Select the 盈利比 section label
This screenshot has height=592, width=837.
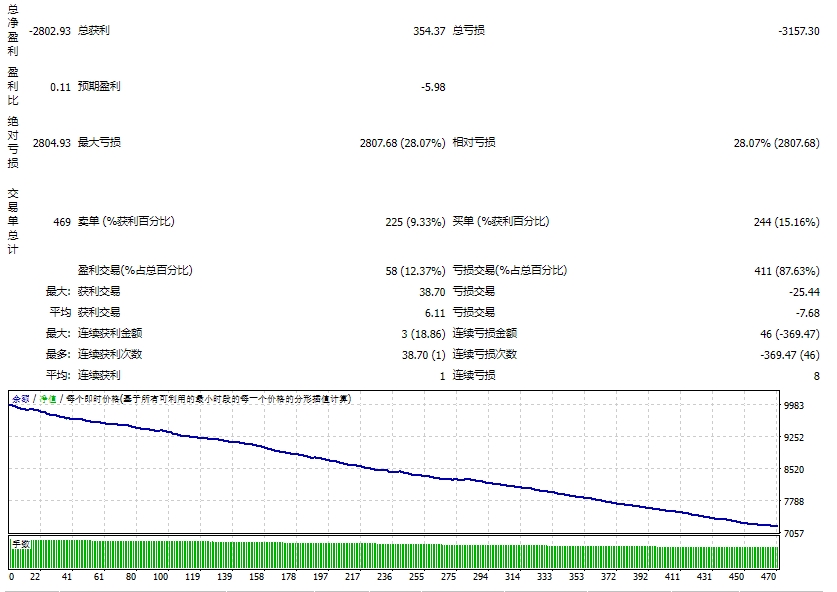[x=11, y=88]
